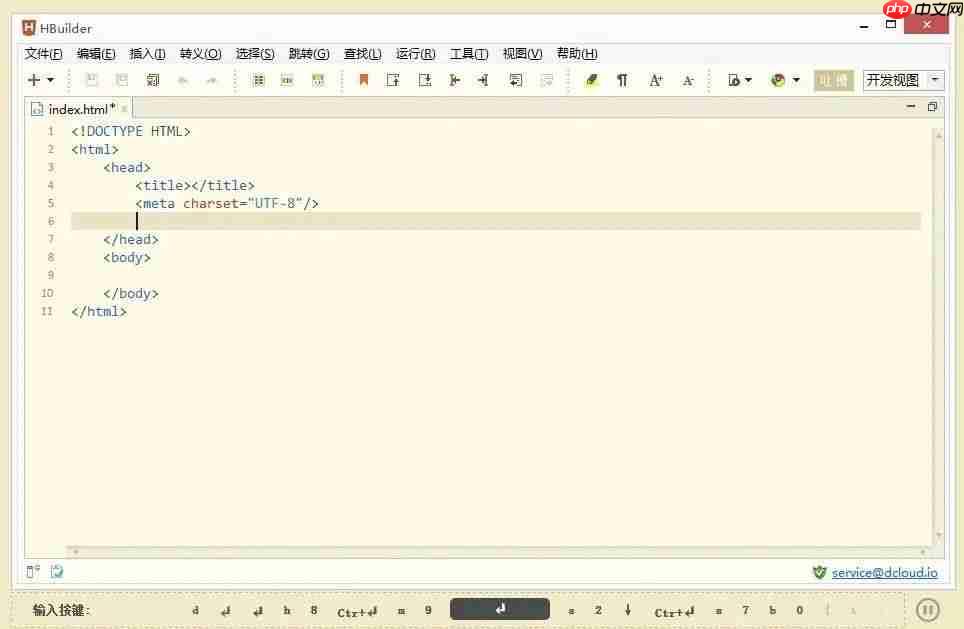
Task: Open the 跳转(G) menu
Action: (x=309, y=53)
